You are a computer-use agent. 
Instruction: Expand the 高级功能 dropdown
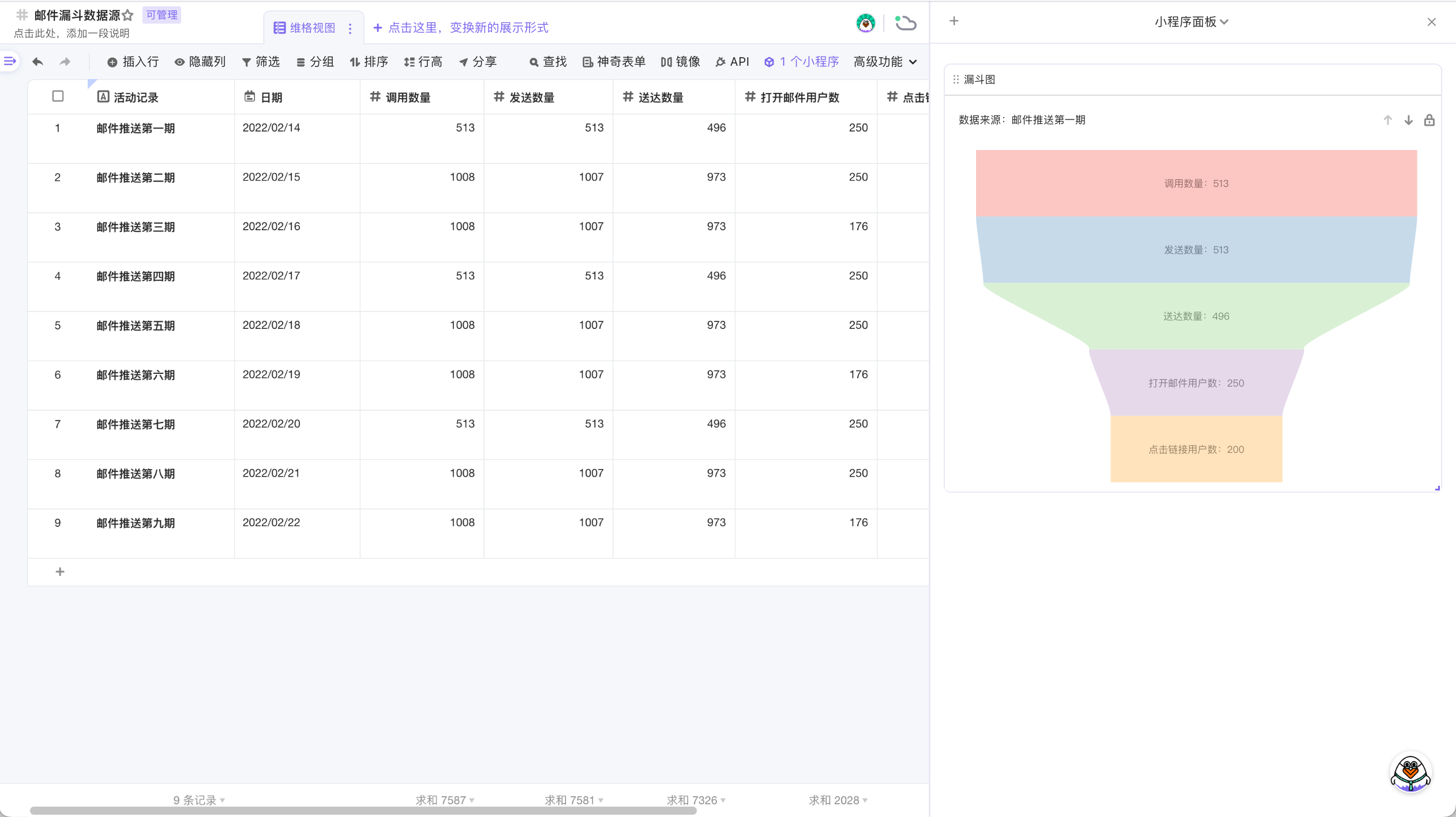click(x=885, y=62)
